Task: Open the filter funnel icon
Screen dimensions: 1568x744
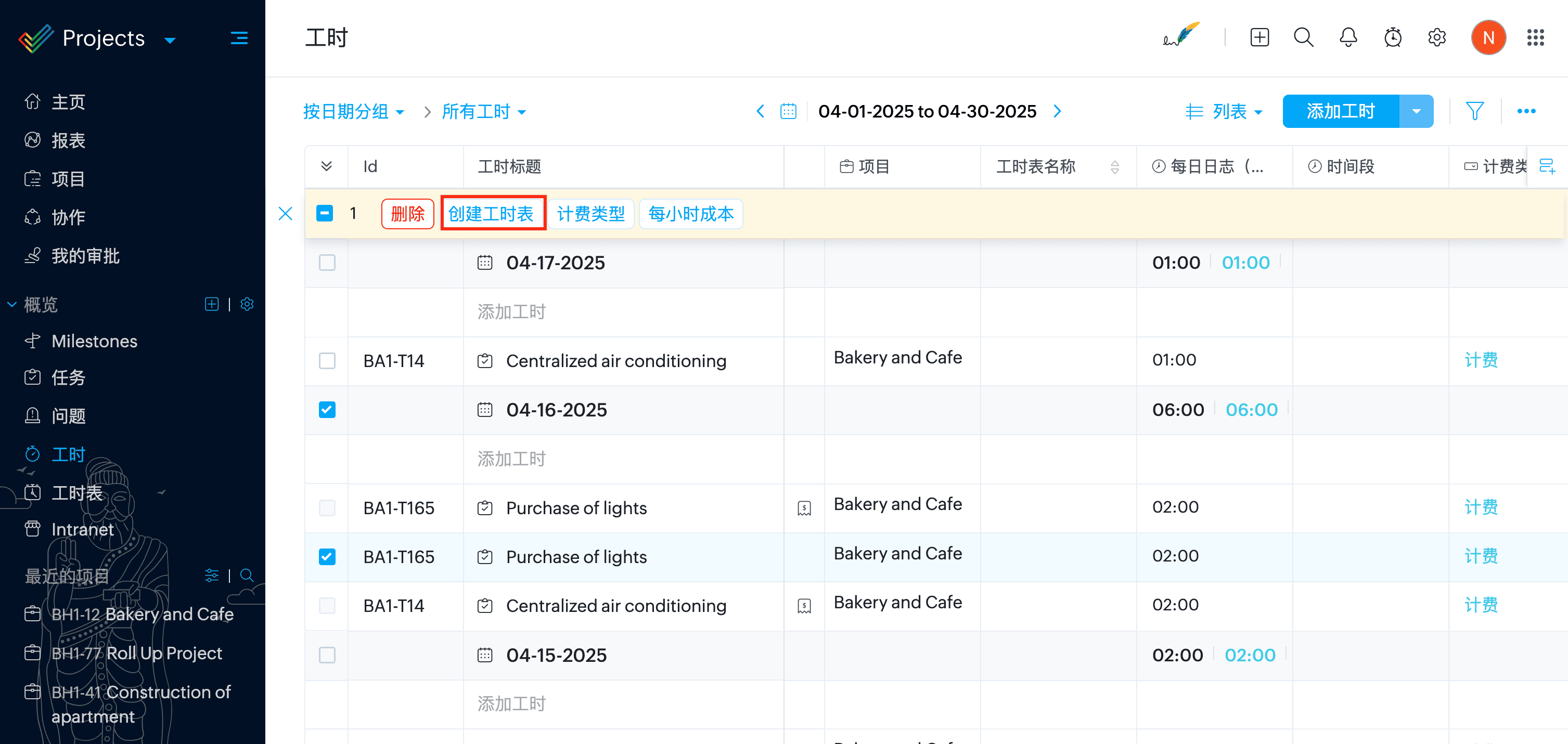Action: pos(1474,111)
